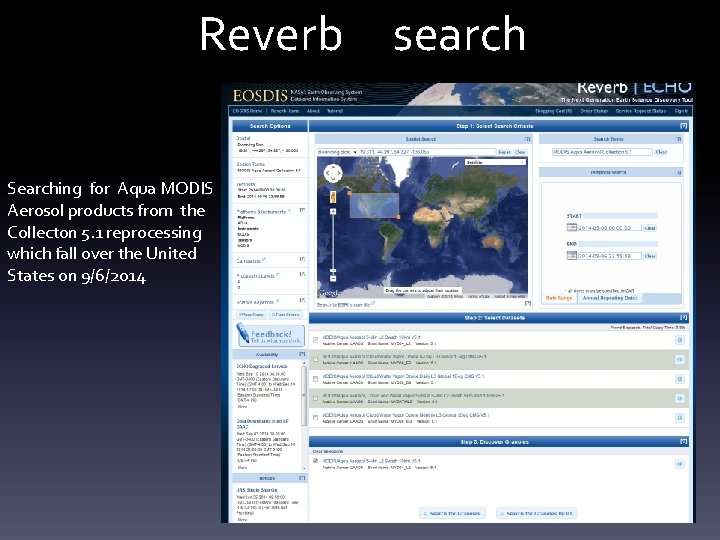Uncheck MYD04_L2 in Step 3 Discover Granules

point(315,461)
